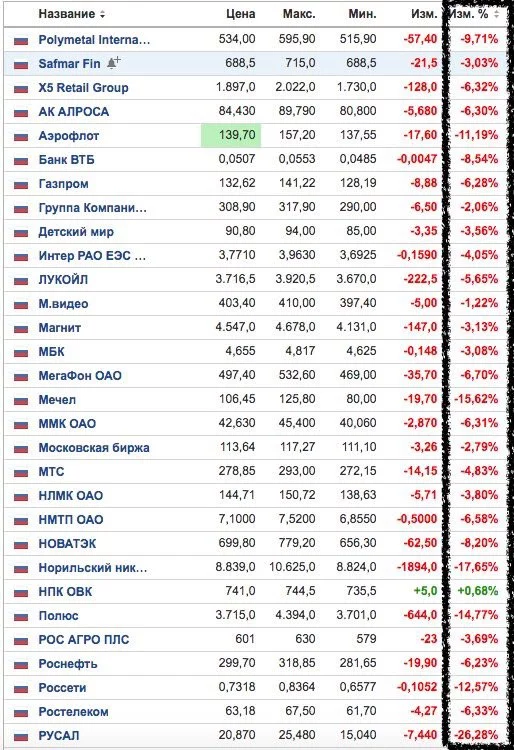Open the X5 Retail Group link
The width and height of the screenshot is (514, 750).
point(84,88)
